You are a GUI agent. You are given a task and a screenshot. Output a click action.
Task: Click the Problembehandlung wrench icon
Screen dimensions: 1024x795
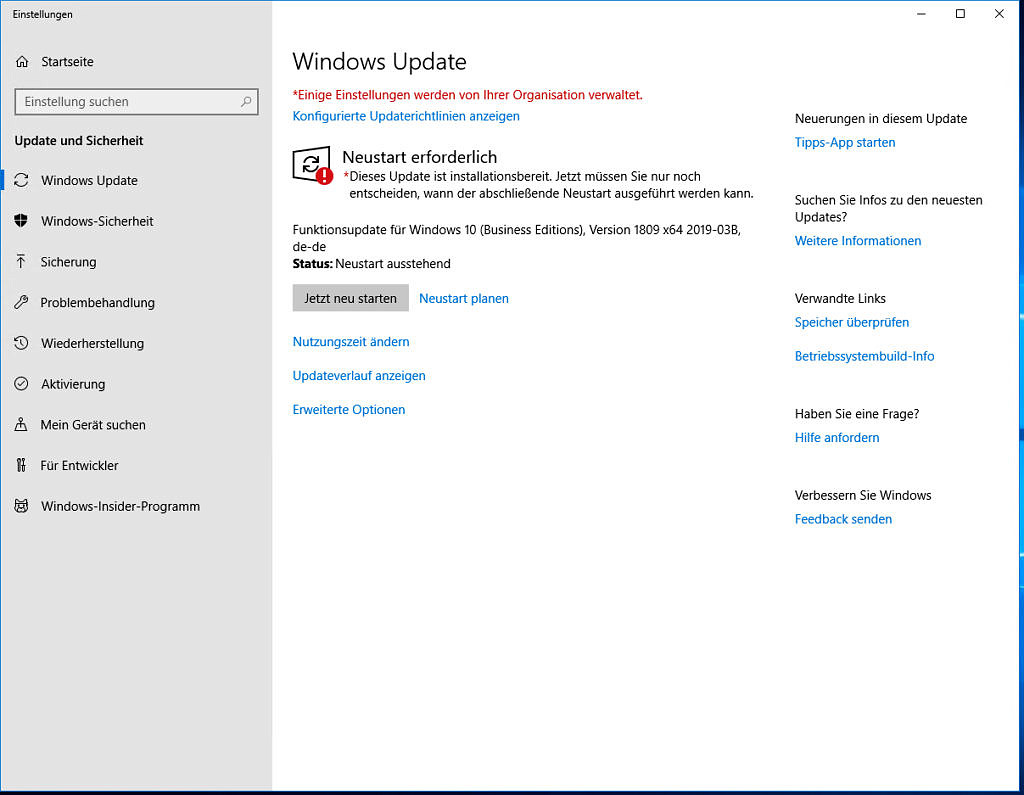click(21, 303)
